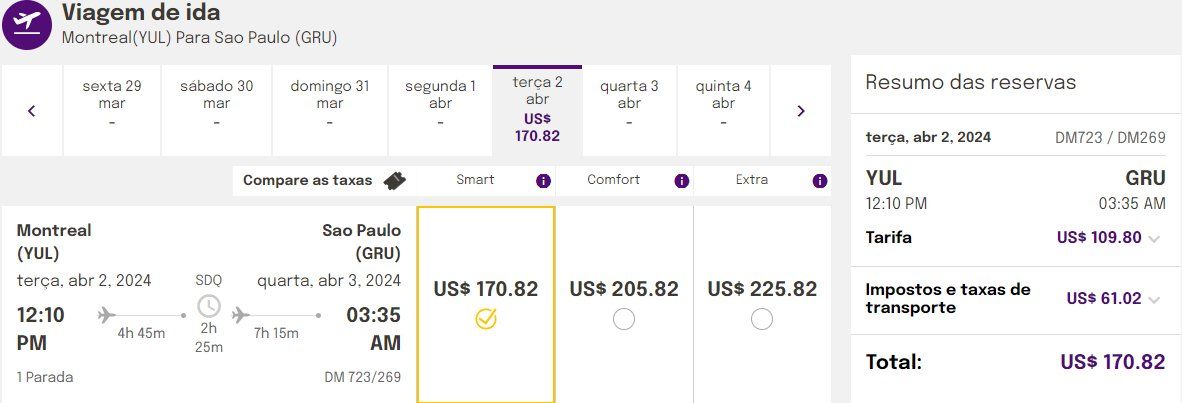
Task: Click the ticket icon beside Compare as taxas
Action: 394,181
